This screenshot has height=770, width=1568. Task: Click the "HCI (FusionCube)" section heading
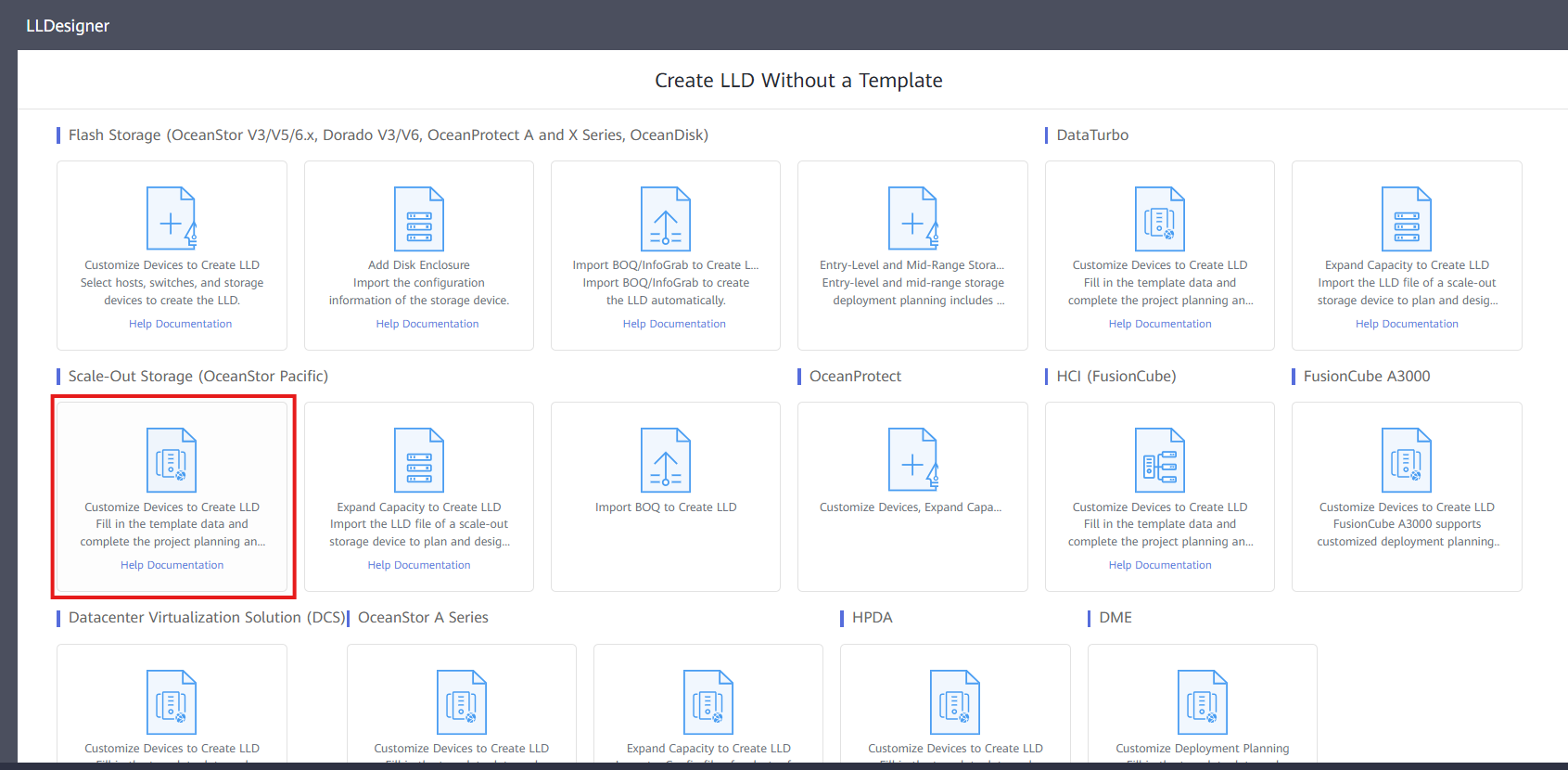click(x=1115, y=377)
